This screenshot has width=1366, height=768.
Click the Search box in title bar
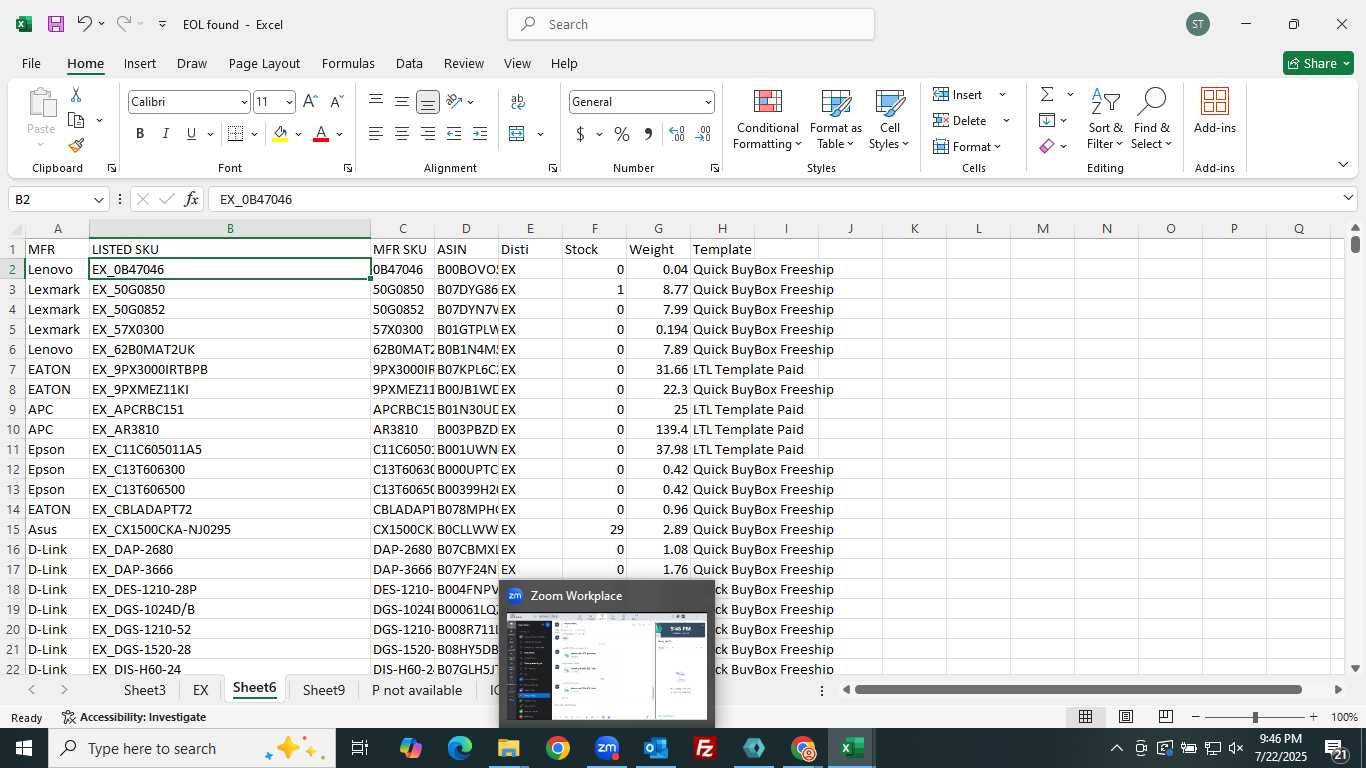pos(691,24)
